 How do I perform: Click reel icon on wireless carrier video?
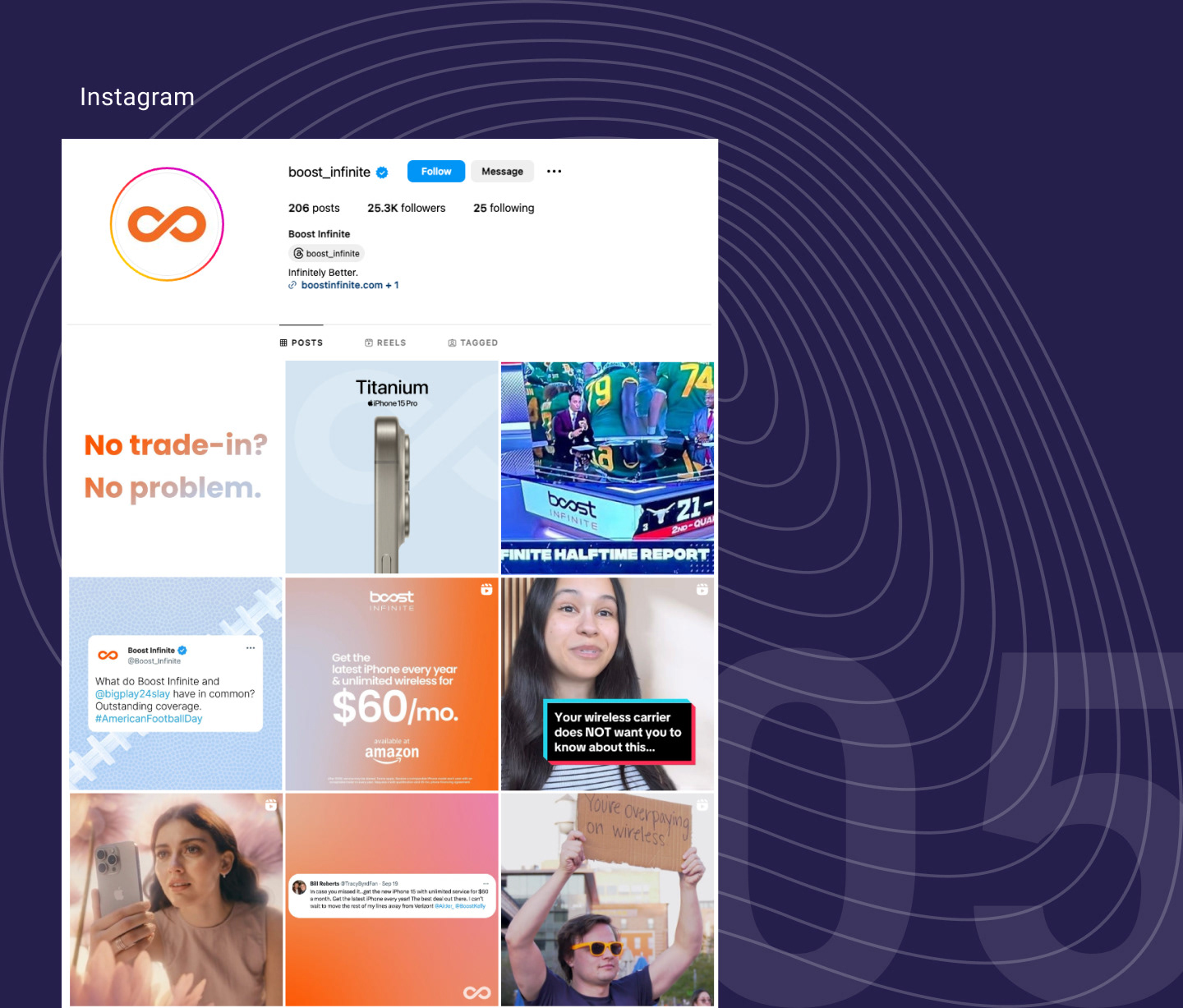pos(702,589)
